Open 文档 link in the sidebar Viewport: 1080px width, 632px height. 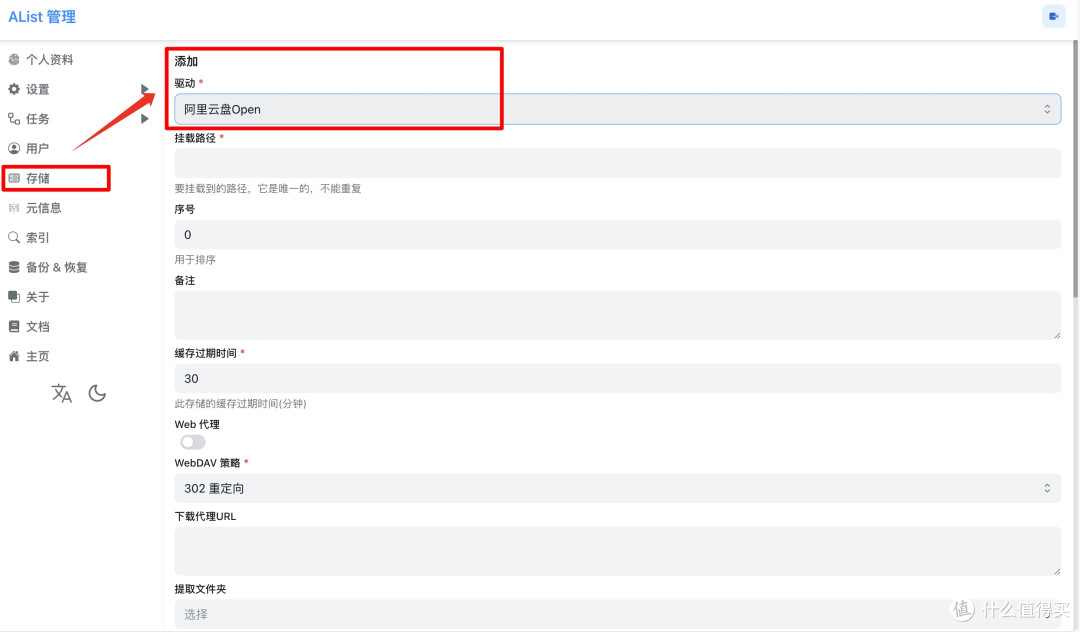pos(38,326)
